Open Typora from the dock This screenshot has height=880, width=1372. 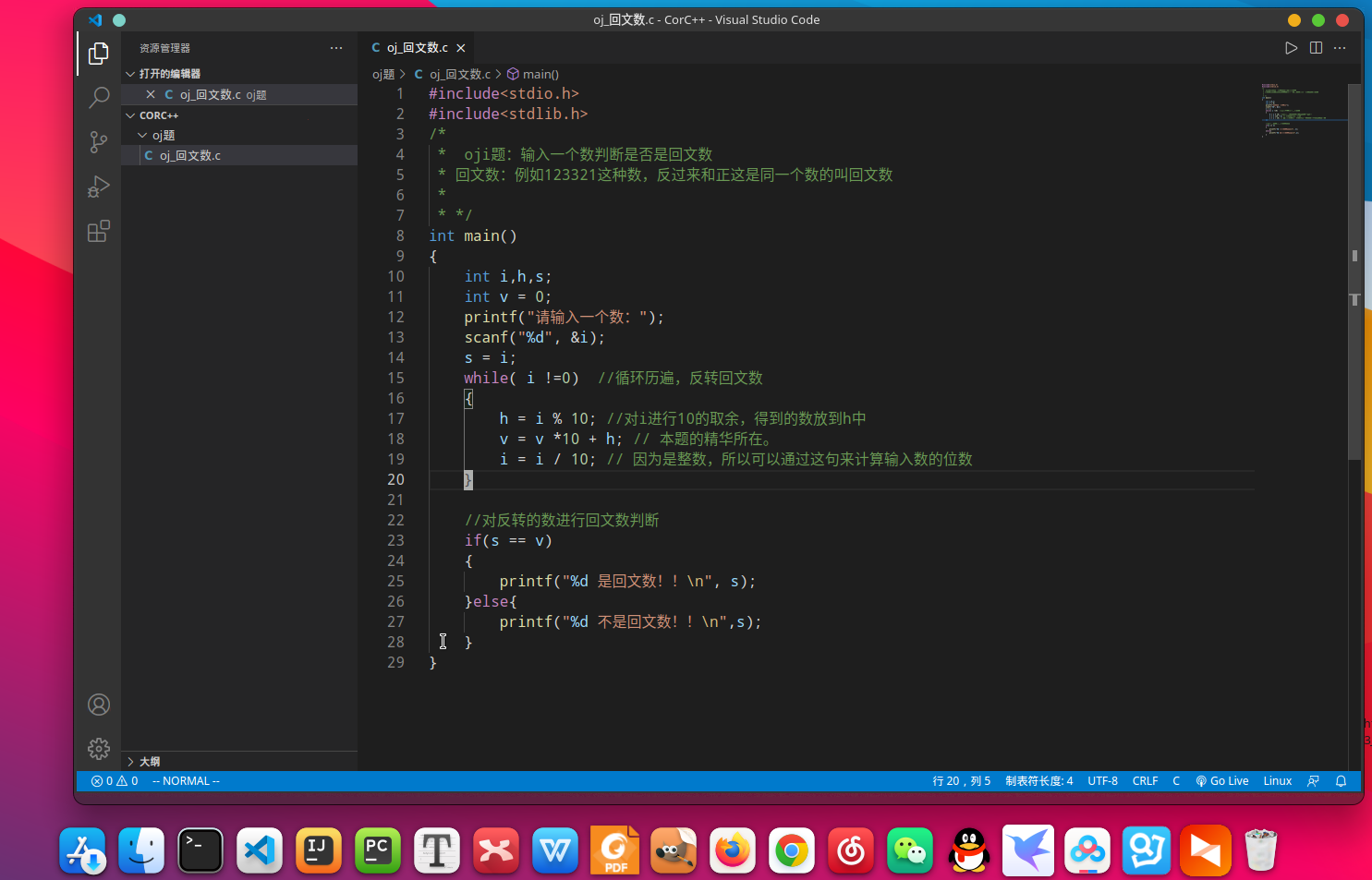click(x=437, y=850)
